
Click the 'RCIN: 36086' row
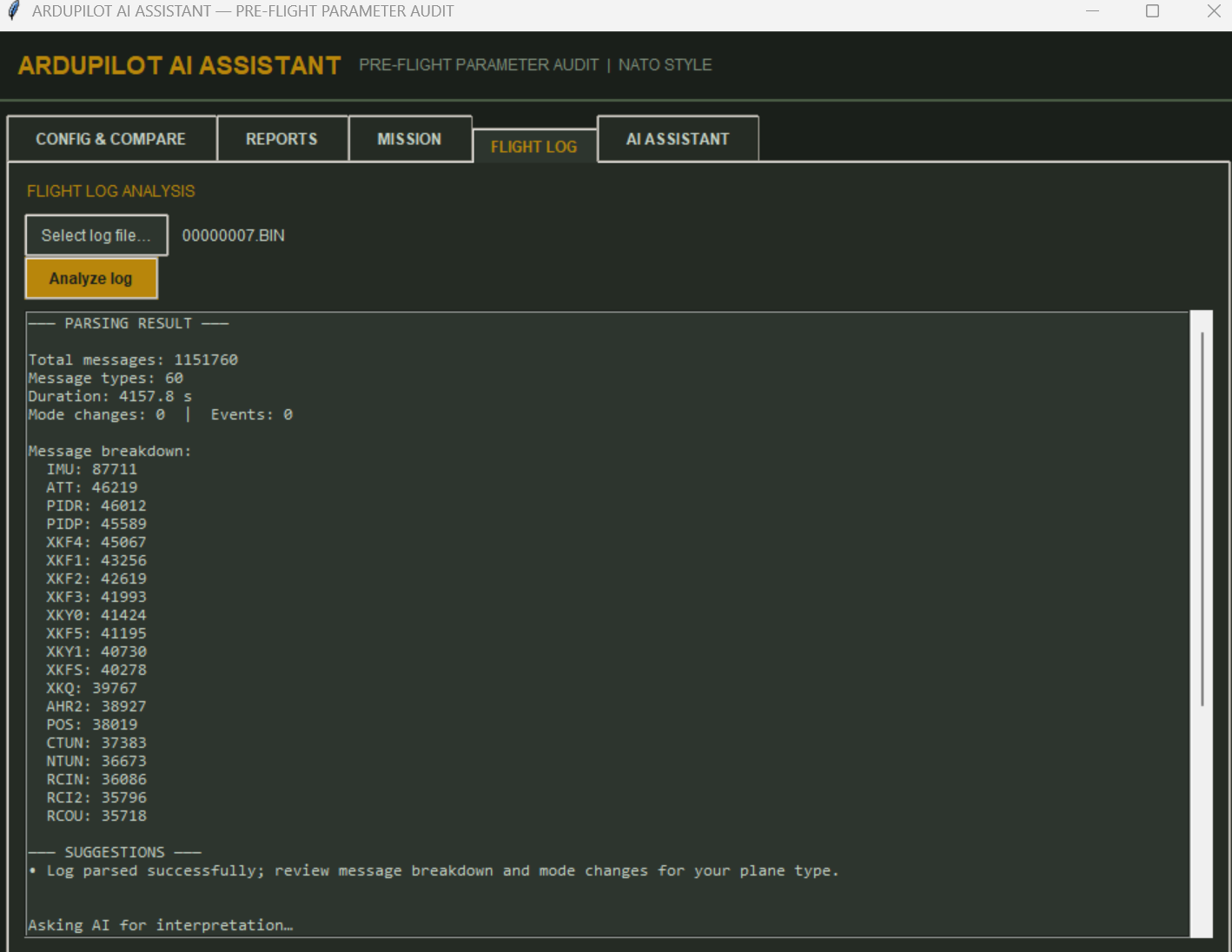pos(96,779)
